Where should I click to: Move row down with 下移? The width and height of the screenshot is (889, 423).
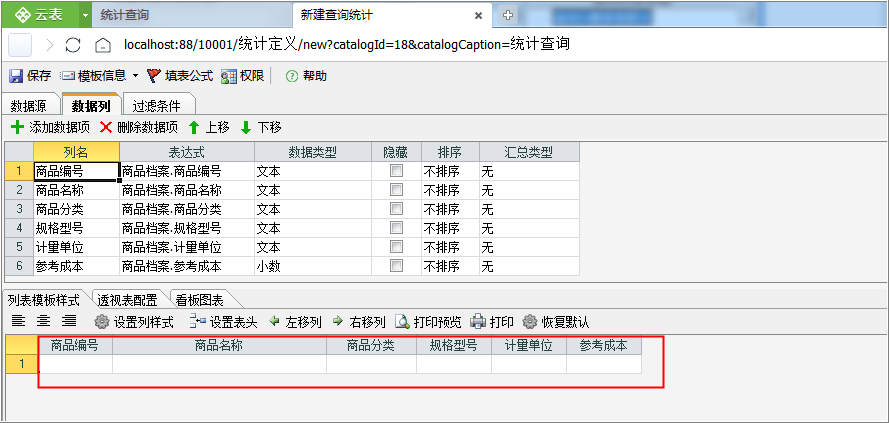261,127
